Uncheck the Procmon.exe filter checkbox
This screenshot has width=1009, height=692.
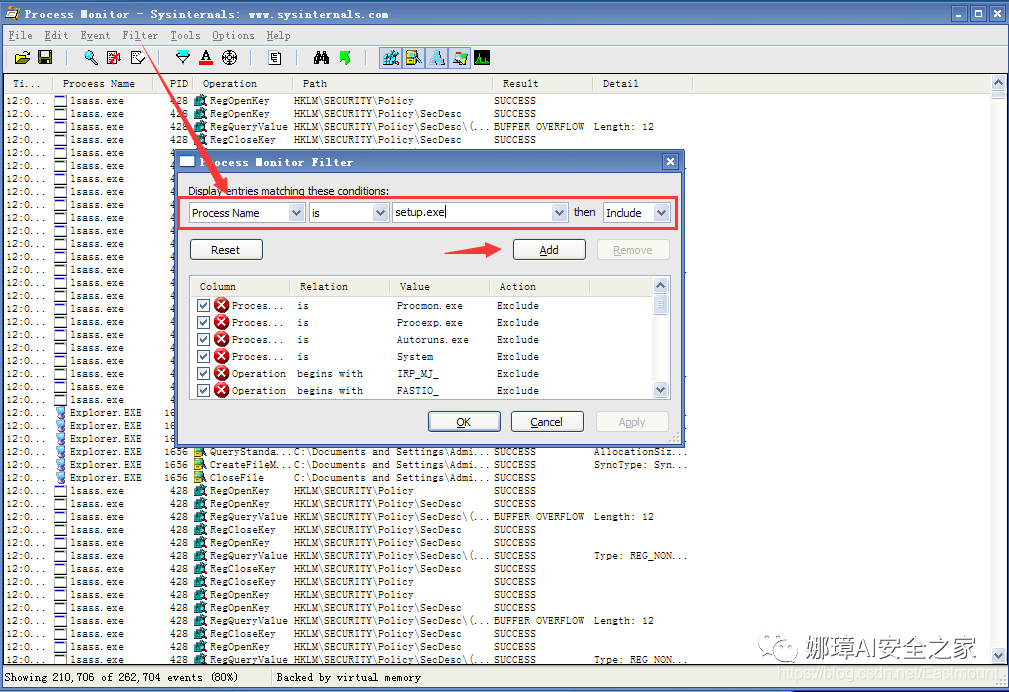point(203,305)
